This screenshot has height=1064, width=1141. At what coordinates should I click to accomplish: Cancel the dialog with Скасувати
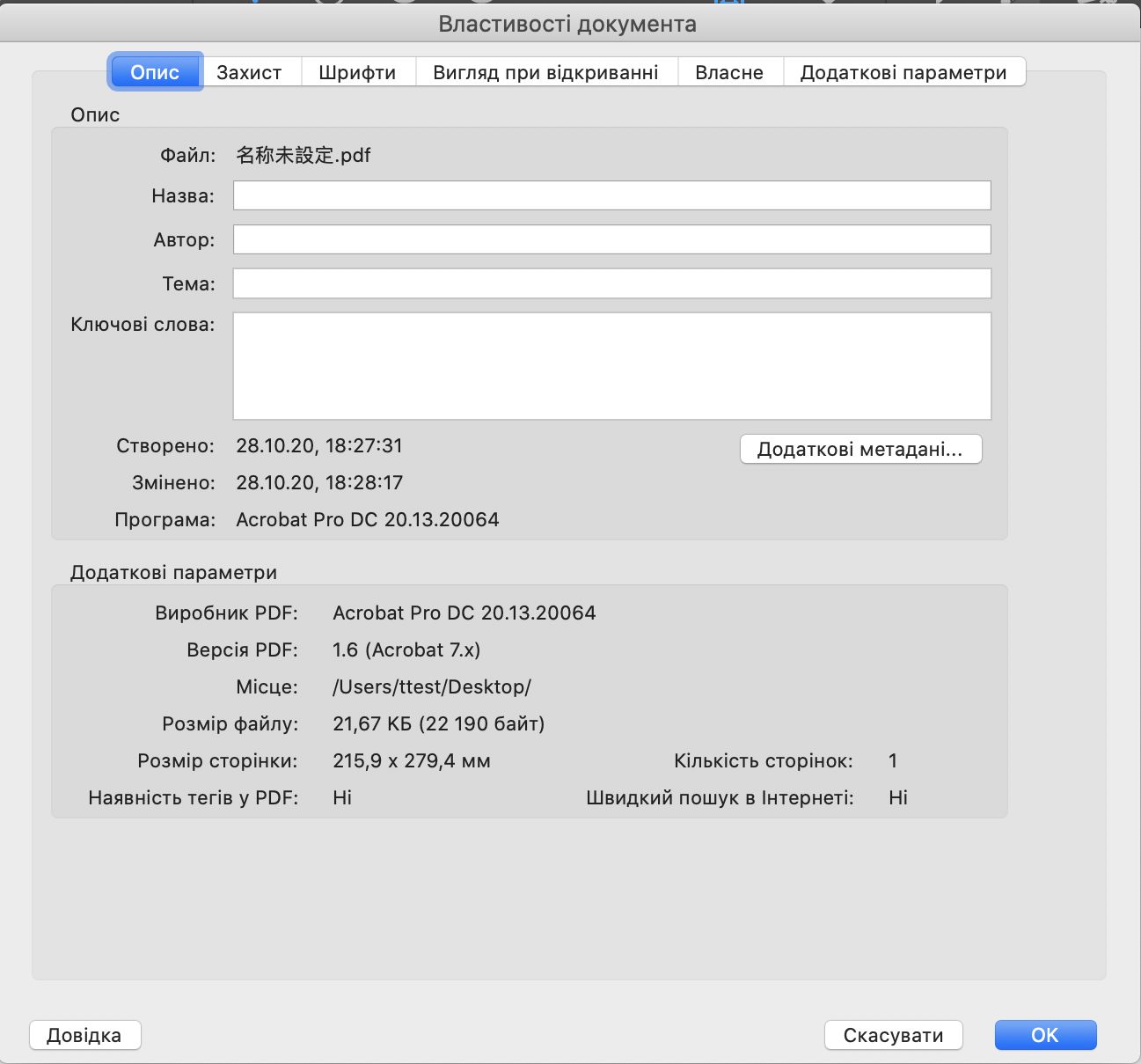[x=894, y=1035]
